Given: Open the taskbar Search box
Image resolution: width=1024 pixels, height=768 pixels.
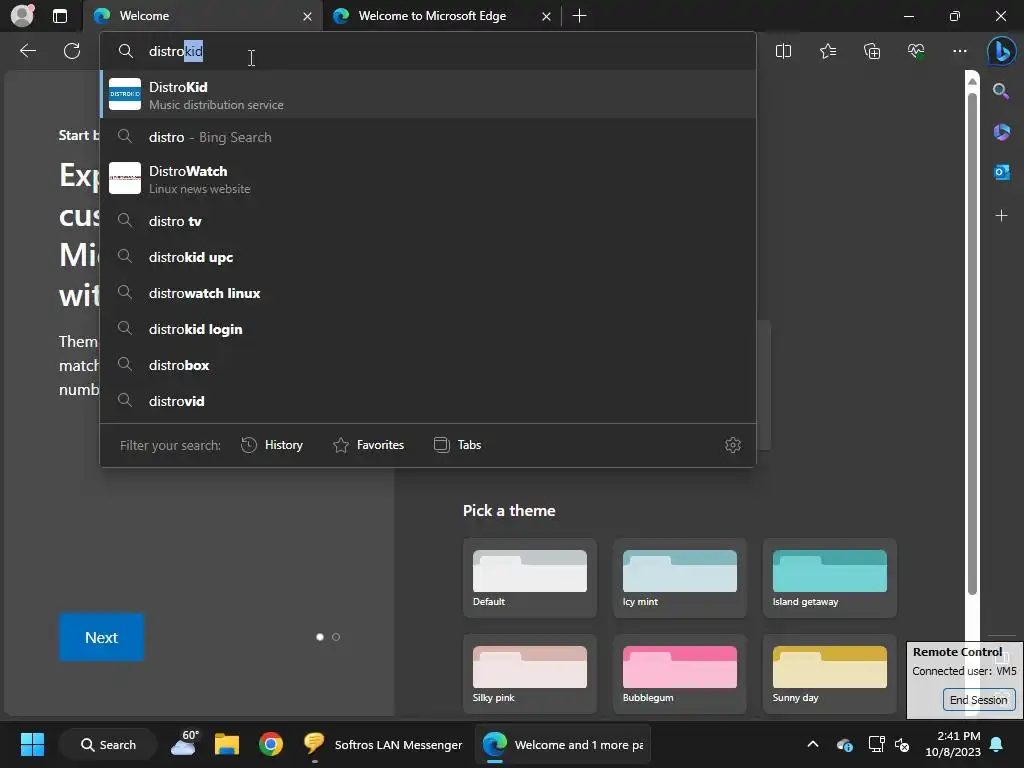Looking at the screenshot, I should [108, 744].
